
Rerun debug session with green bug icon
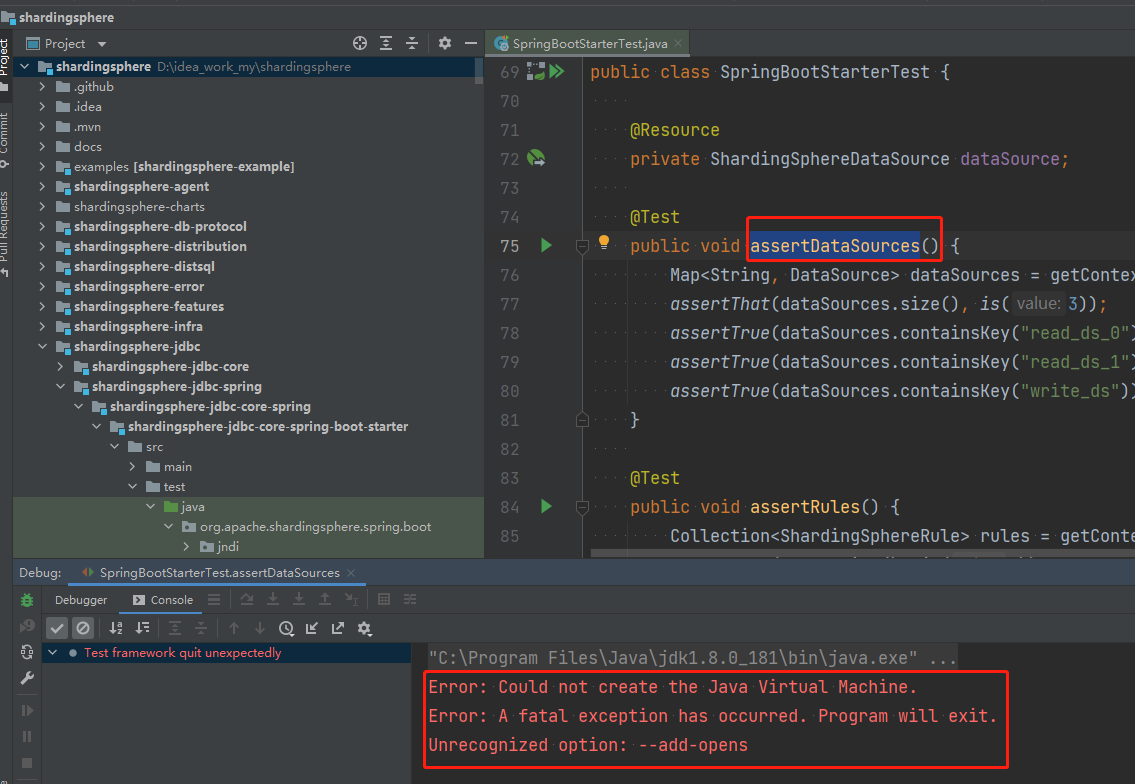pyautogui.click(x=27, y=599)
